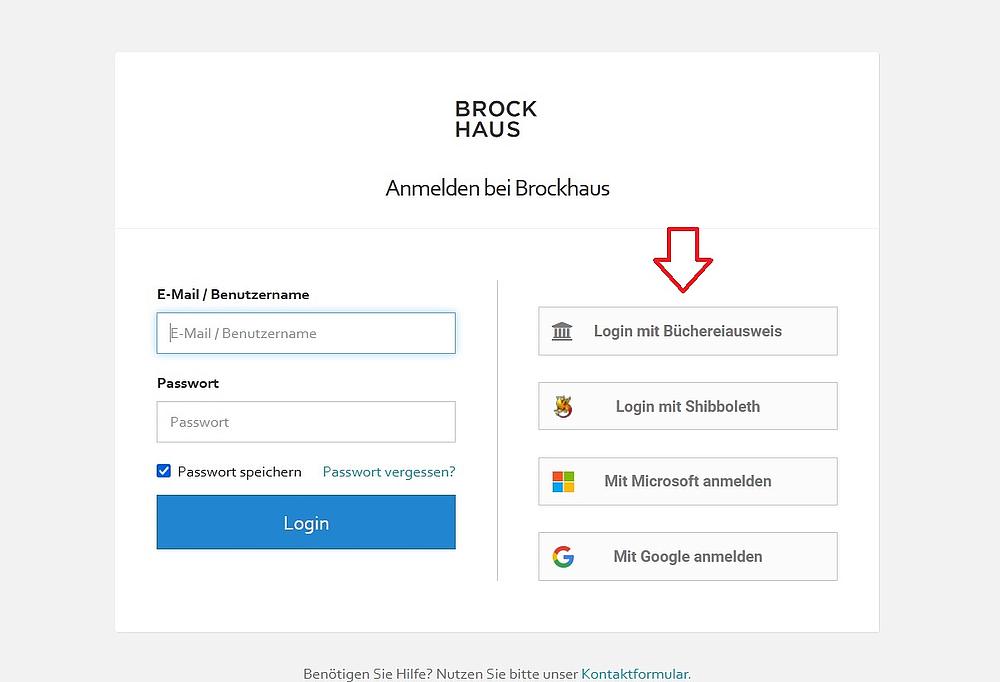Click the Google G logo
The width and height of the screenshot is (1000, 682).
[x=563, y=556]
